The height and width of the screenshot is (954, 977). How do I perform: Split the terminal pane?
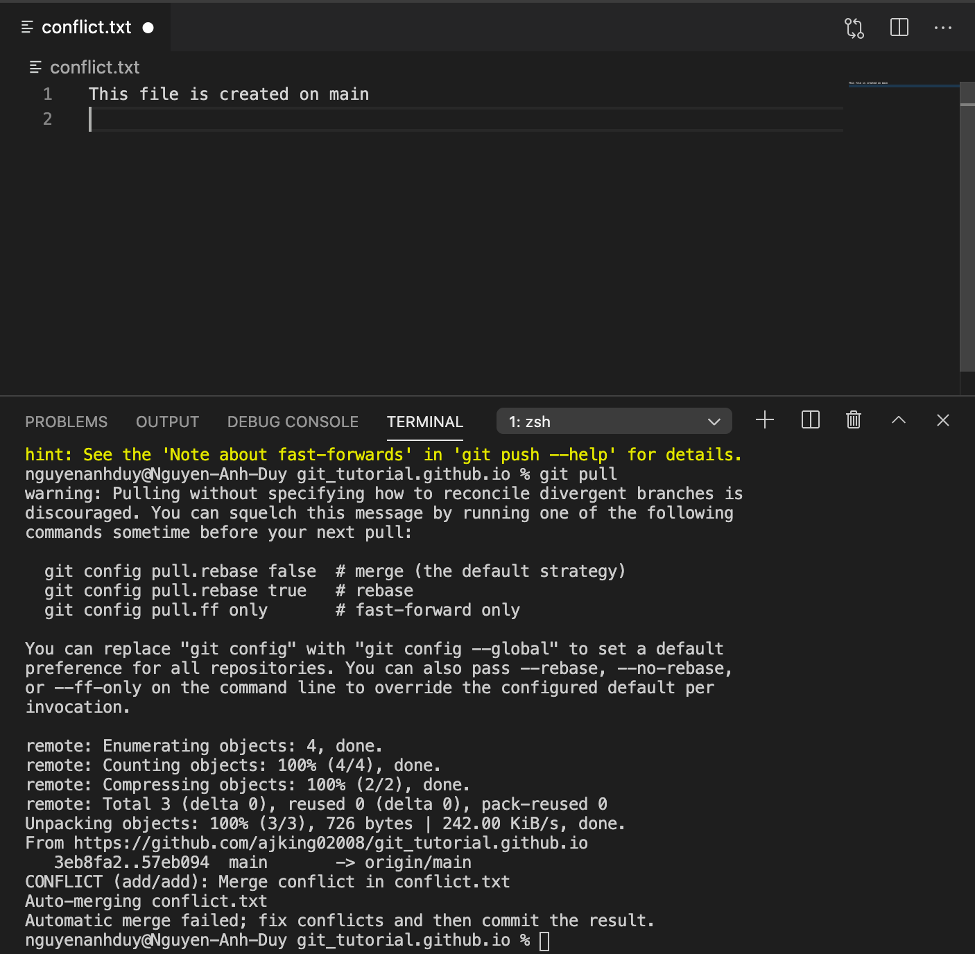coord(810,421)
